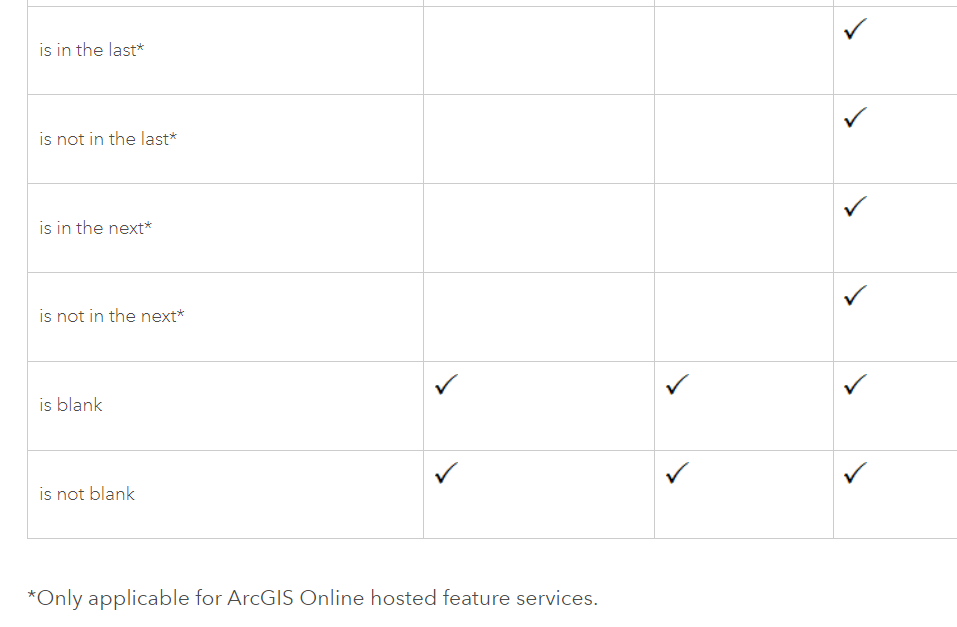Viewport: 957px width, 627px height.
Task: Select the 'is in the last*' operator label
Action: click(x=91, y=50)
